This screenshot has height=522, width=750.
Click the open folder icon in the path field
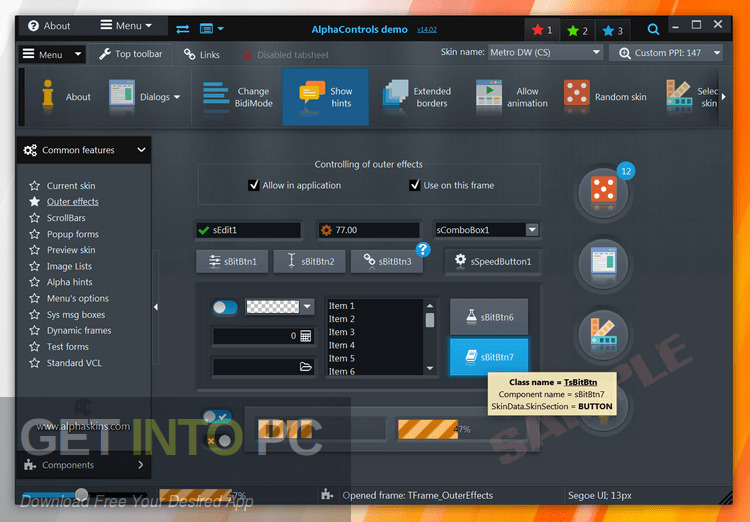[x=306, y=367]
